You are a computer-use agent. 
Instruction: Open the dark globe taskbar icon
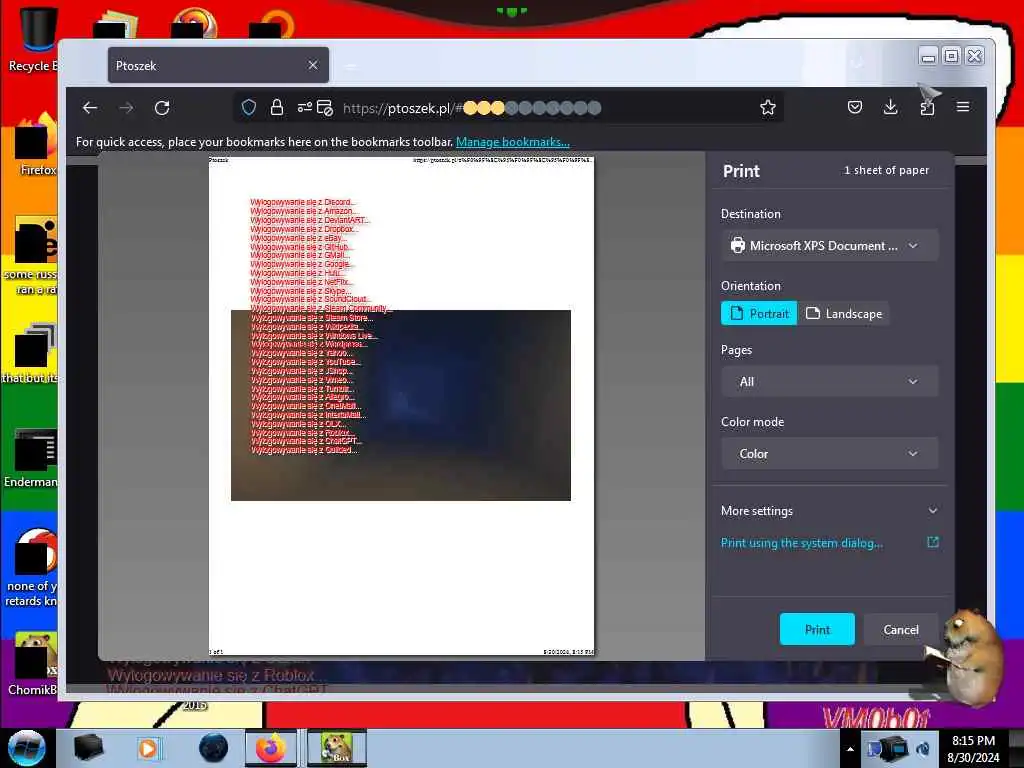coord(214,748)
